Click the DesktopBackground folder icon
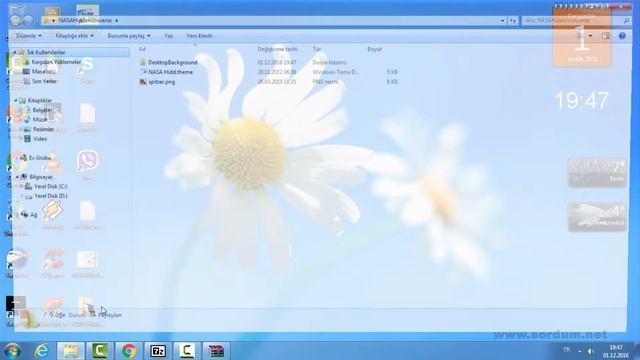 pos(143,62)
